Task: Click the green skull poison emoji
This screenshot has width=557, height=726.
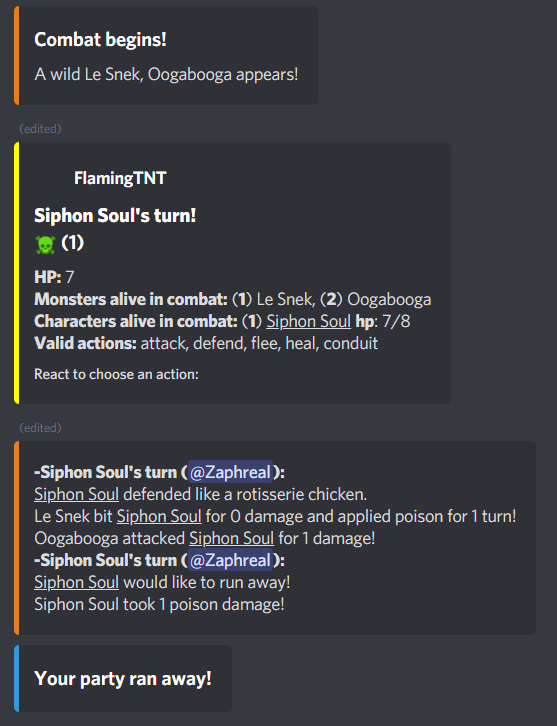Action: (x=45, y=244)
